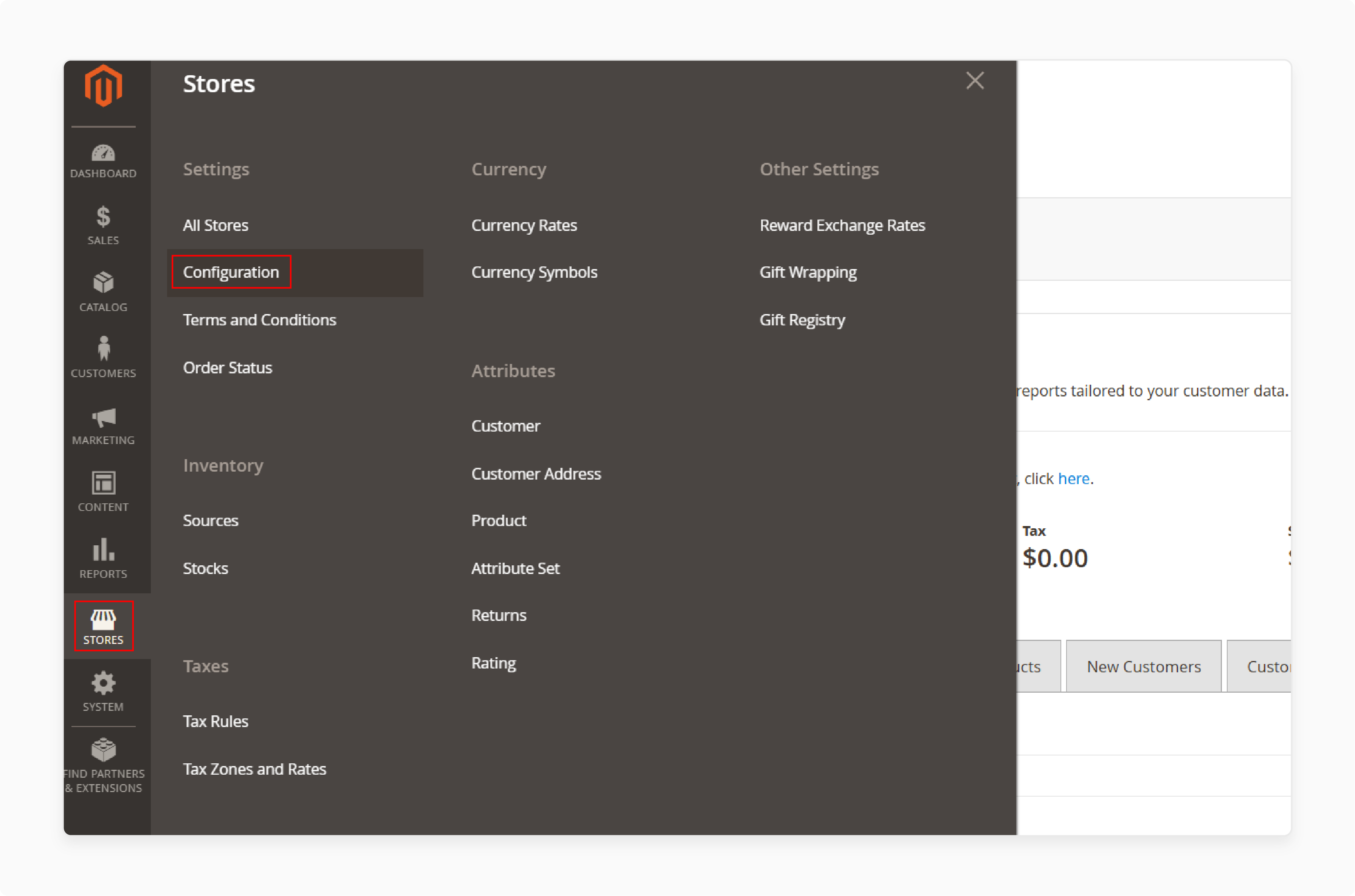The height and width of the screenshot is (896, 1355).
Task: Open Gift Registry settings
Action: pos(802,319)
